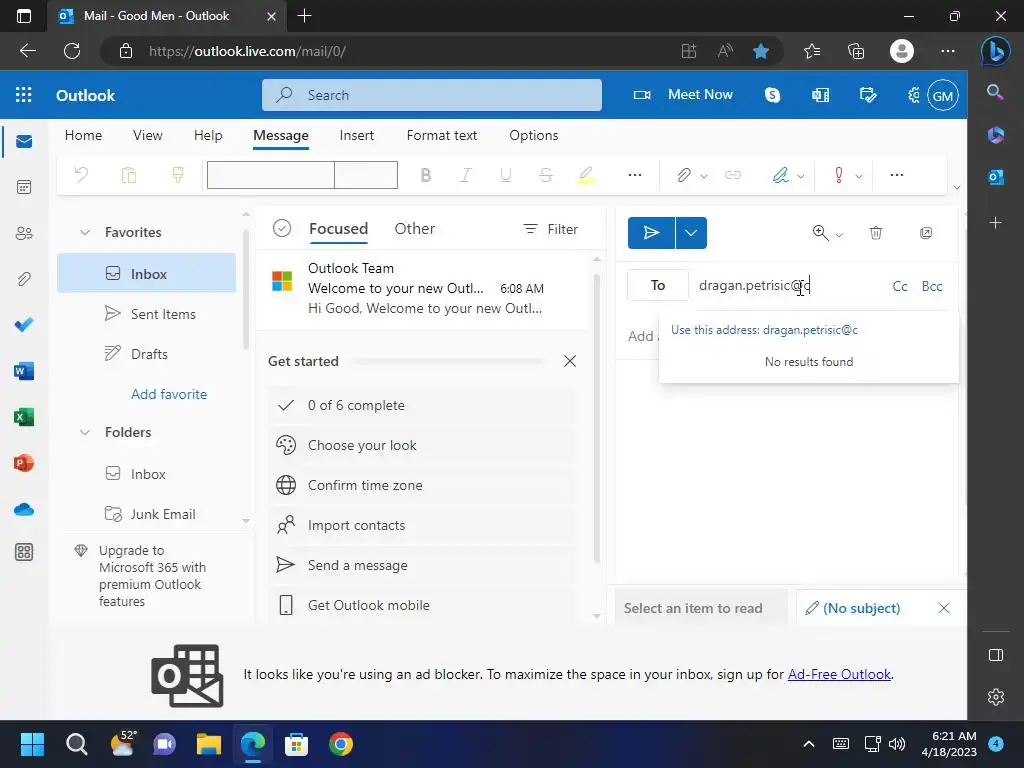The height and width of the screenshot is (768, 1024).
Task: Discard draft with the trash icon
Action: pos(876,233)
